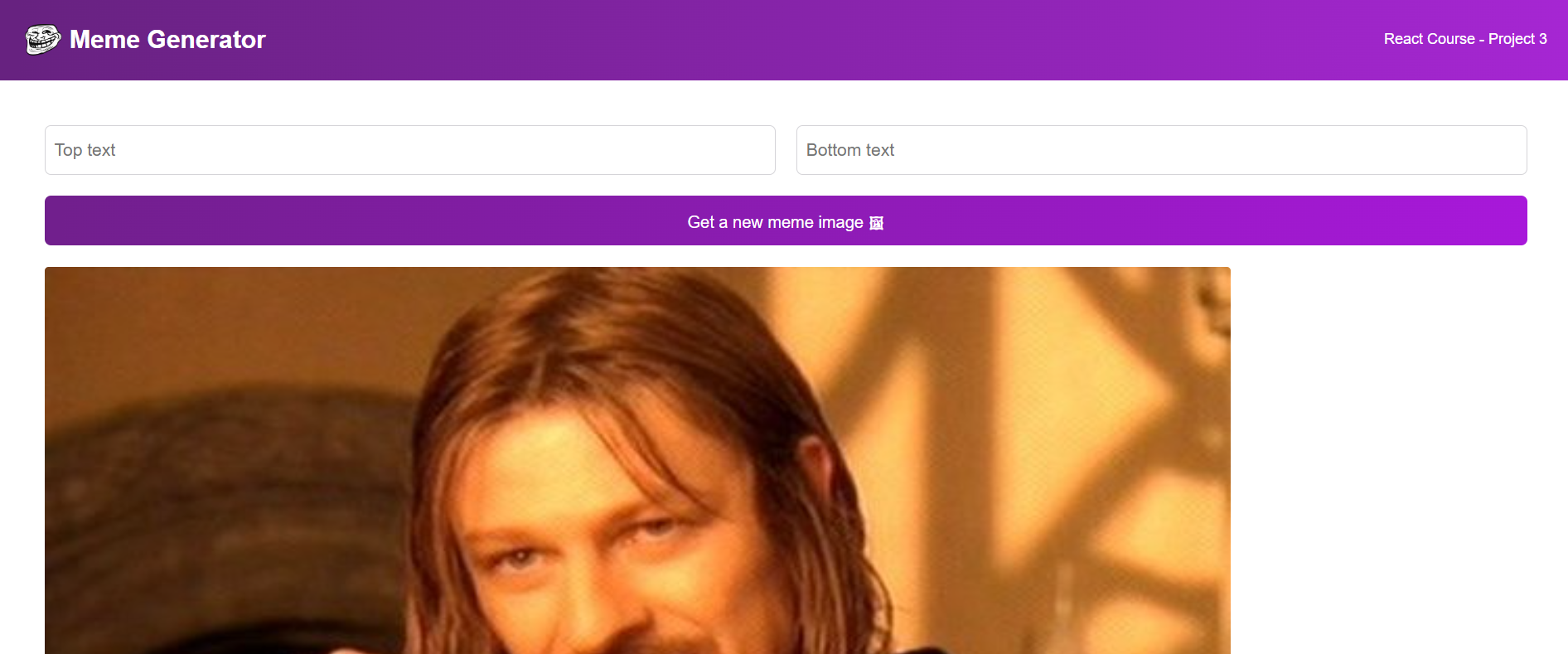Click the picture frame emoji on the button
Viewport: 1568px width, 654px height.
pos(876,223)
